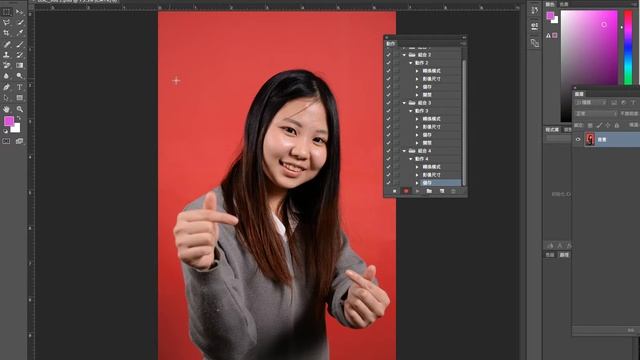This screenshot has height=360, width=640.
Task: Toggle the check mark for 動作 3
Action: [x=389, y=111]
